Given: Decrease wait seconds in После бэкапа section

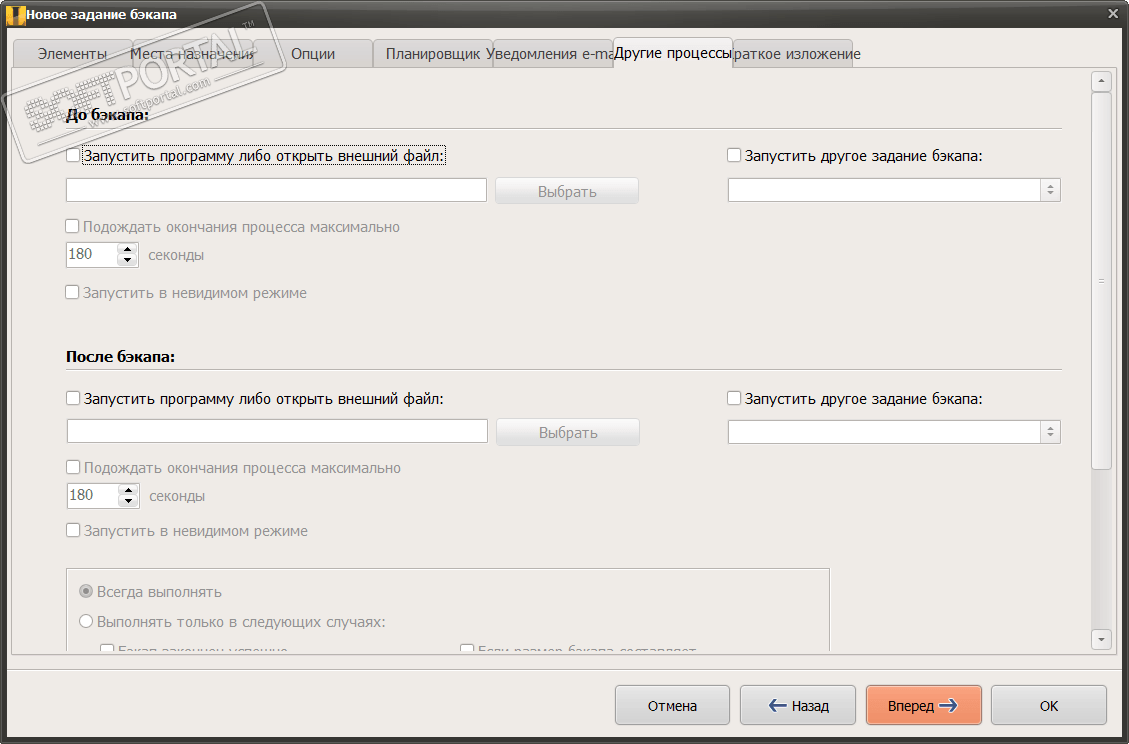Looking at the screenshot, I should coord(128,501).
